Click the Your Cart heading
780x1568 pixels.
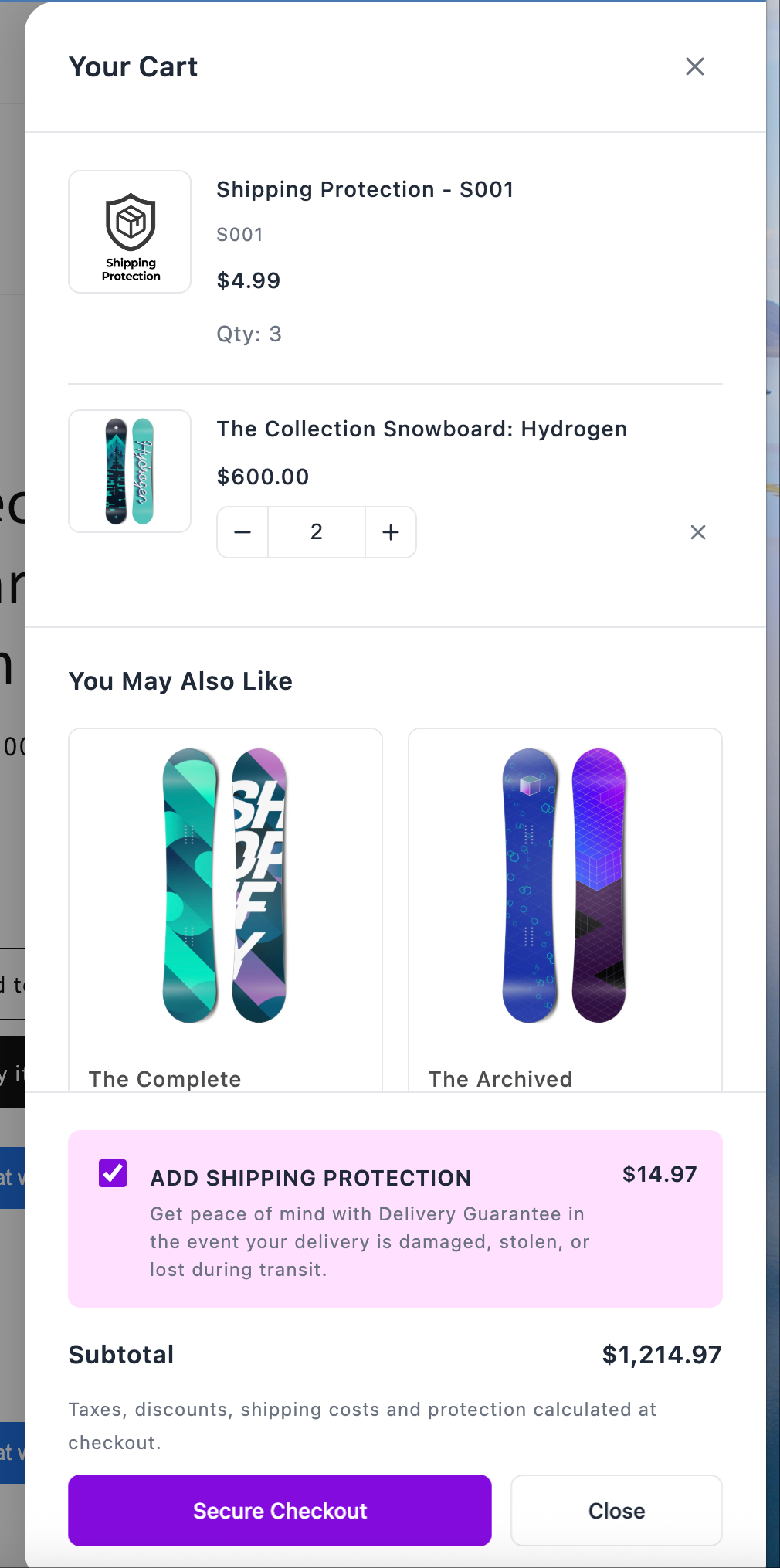(134, 67)
